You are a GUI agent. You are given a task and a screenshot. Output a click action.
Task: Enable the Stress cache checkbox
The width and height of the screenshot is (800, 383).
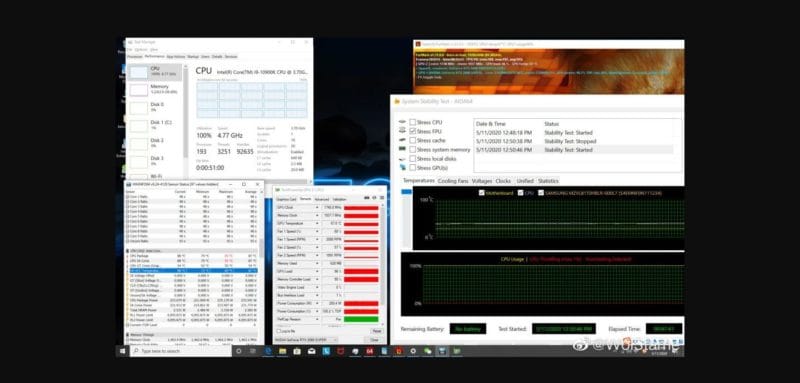point(412,140)
